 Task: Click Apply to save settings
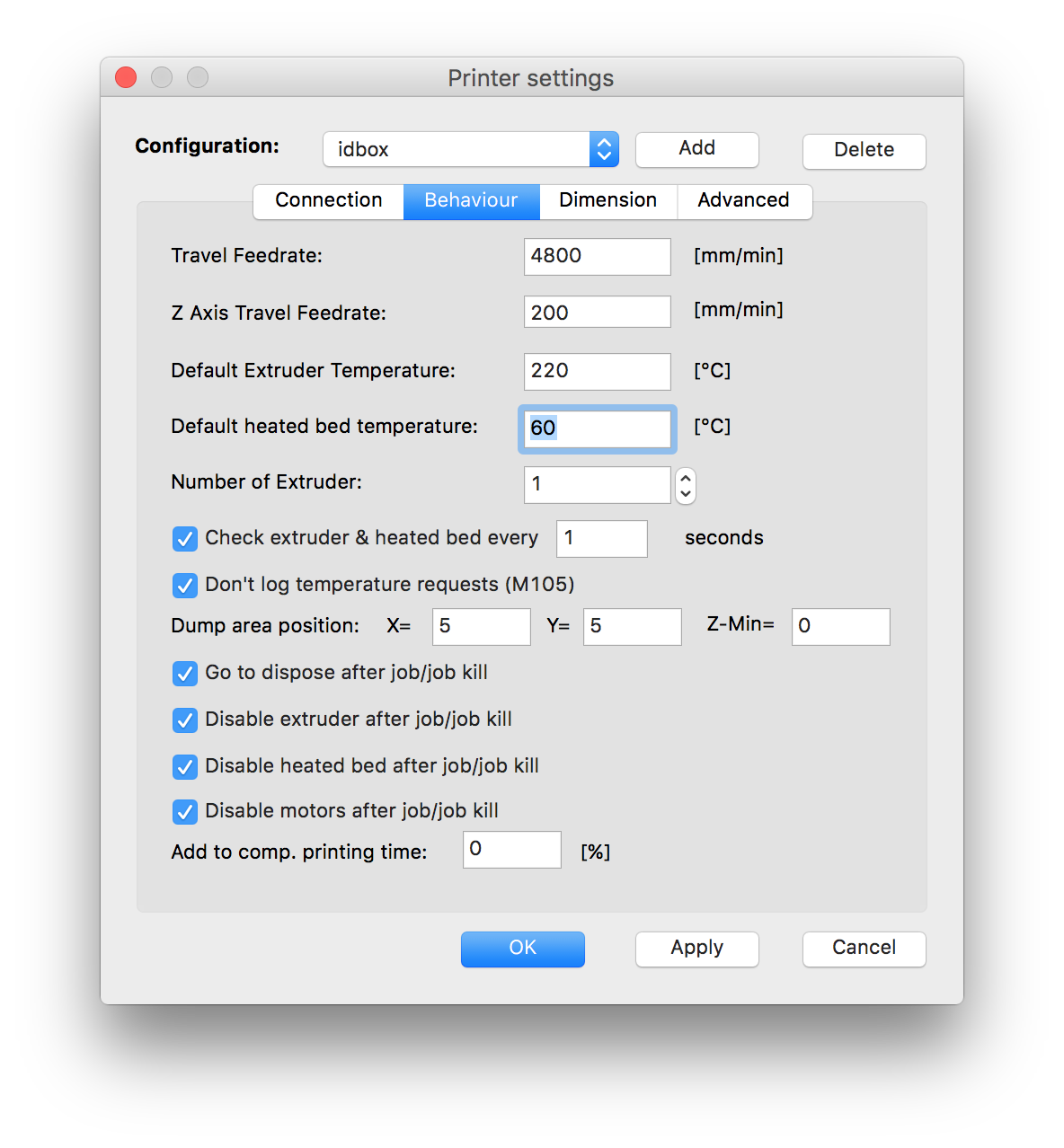click(696, 949)
